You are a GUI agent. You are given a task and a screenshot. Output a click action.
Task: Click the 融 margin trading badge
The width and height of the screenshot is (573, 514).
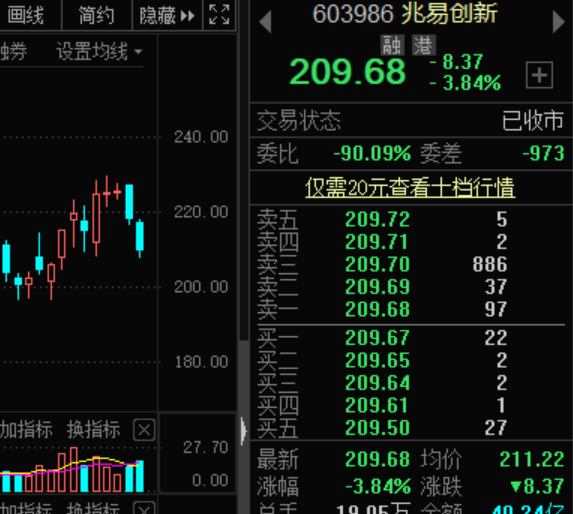(x=392, y=45)
